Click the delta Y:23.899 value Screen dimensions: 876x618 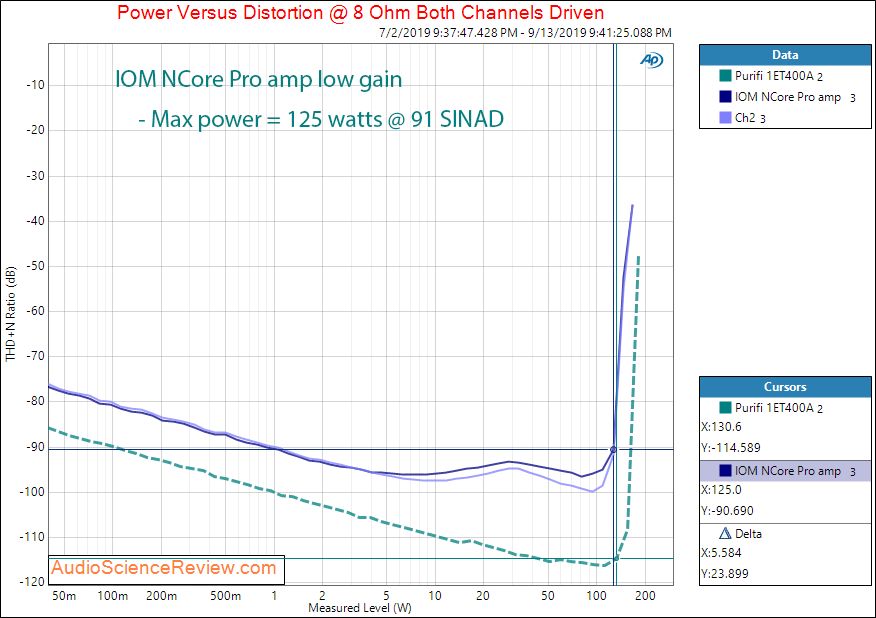tap(725, 574)
